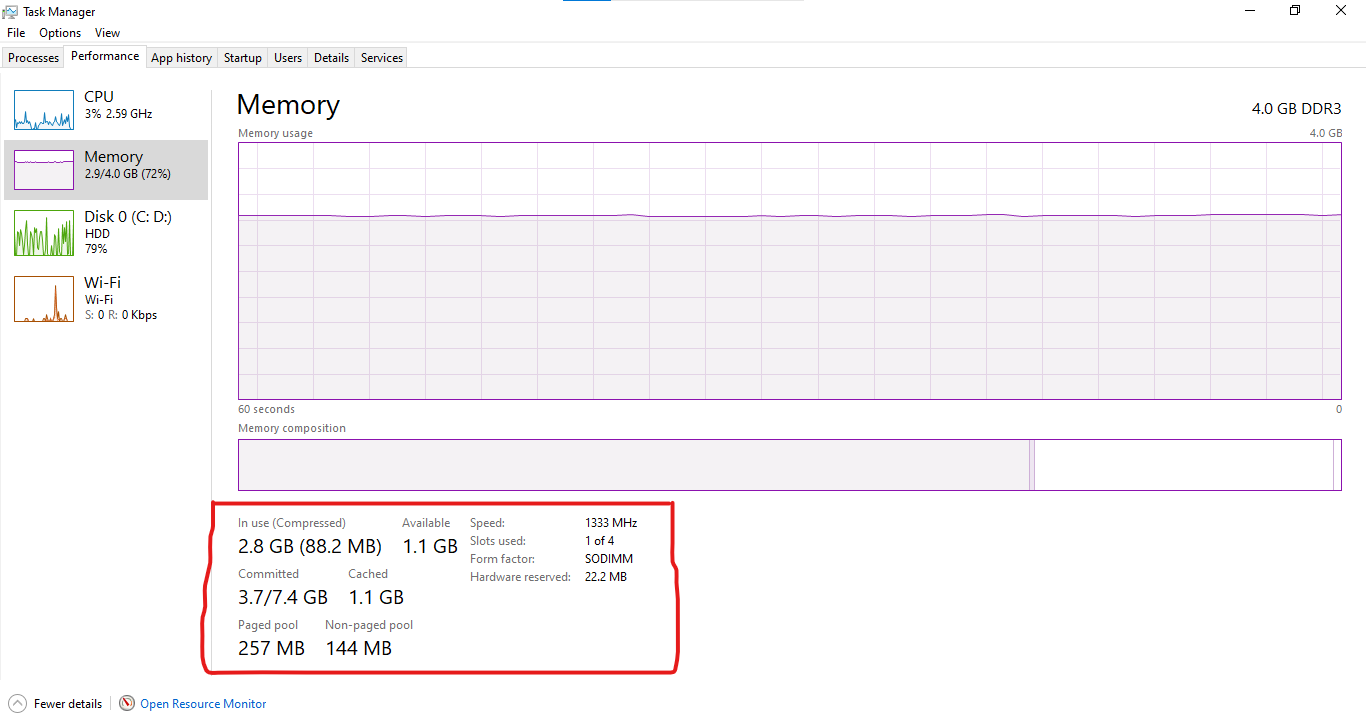Click the 60 seconds graph label

266,409
